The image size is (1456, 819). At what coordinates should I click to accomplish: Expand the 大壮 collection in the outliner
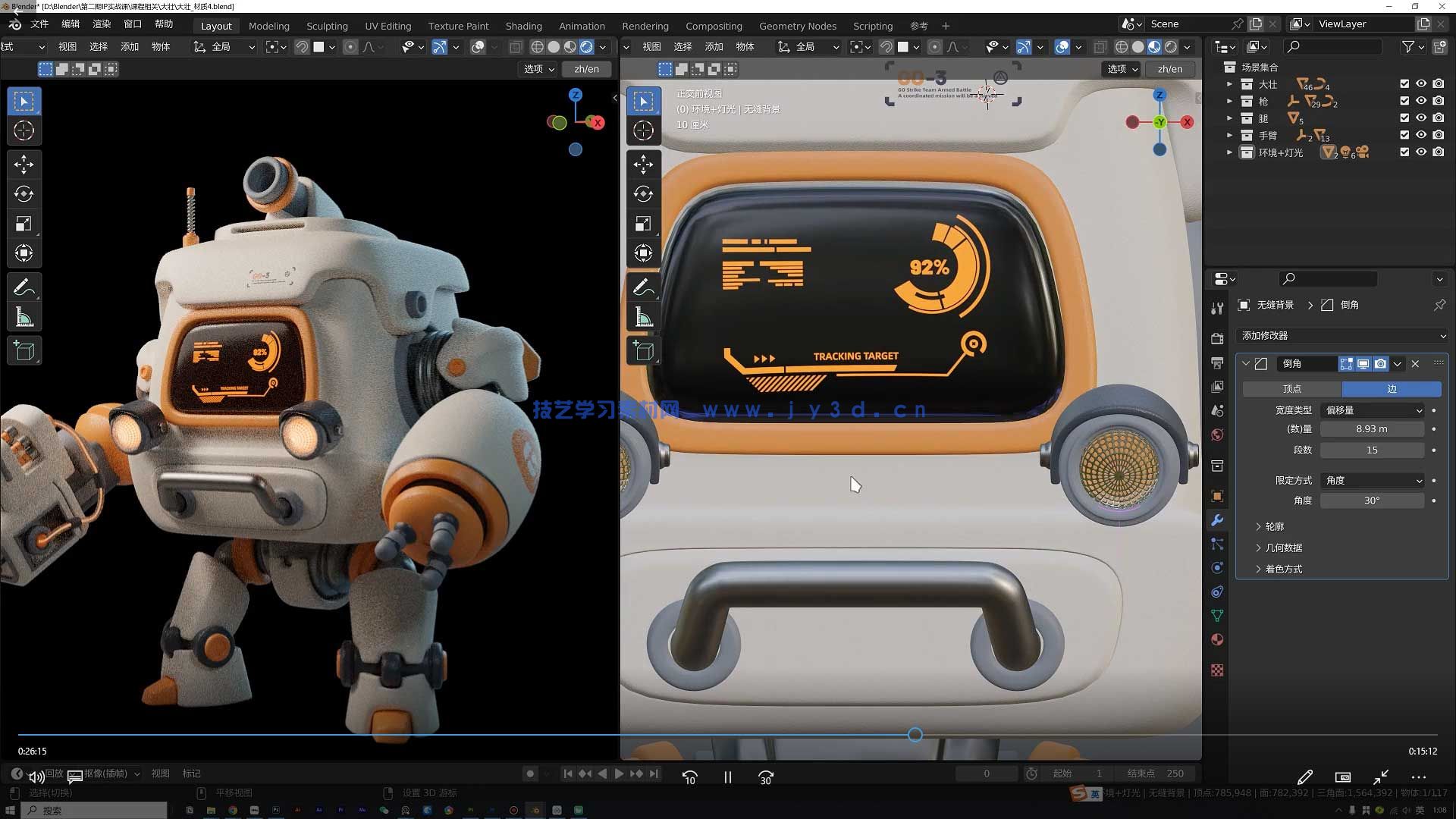1230,84
